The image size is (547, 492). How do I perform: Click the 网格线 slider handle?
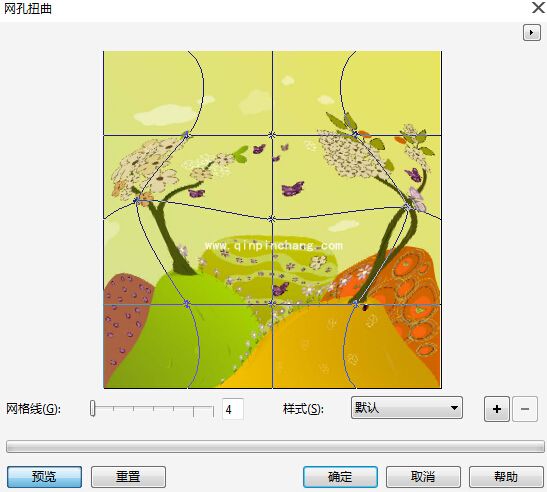(x=92, y=408)
